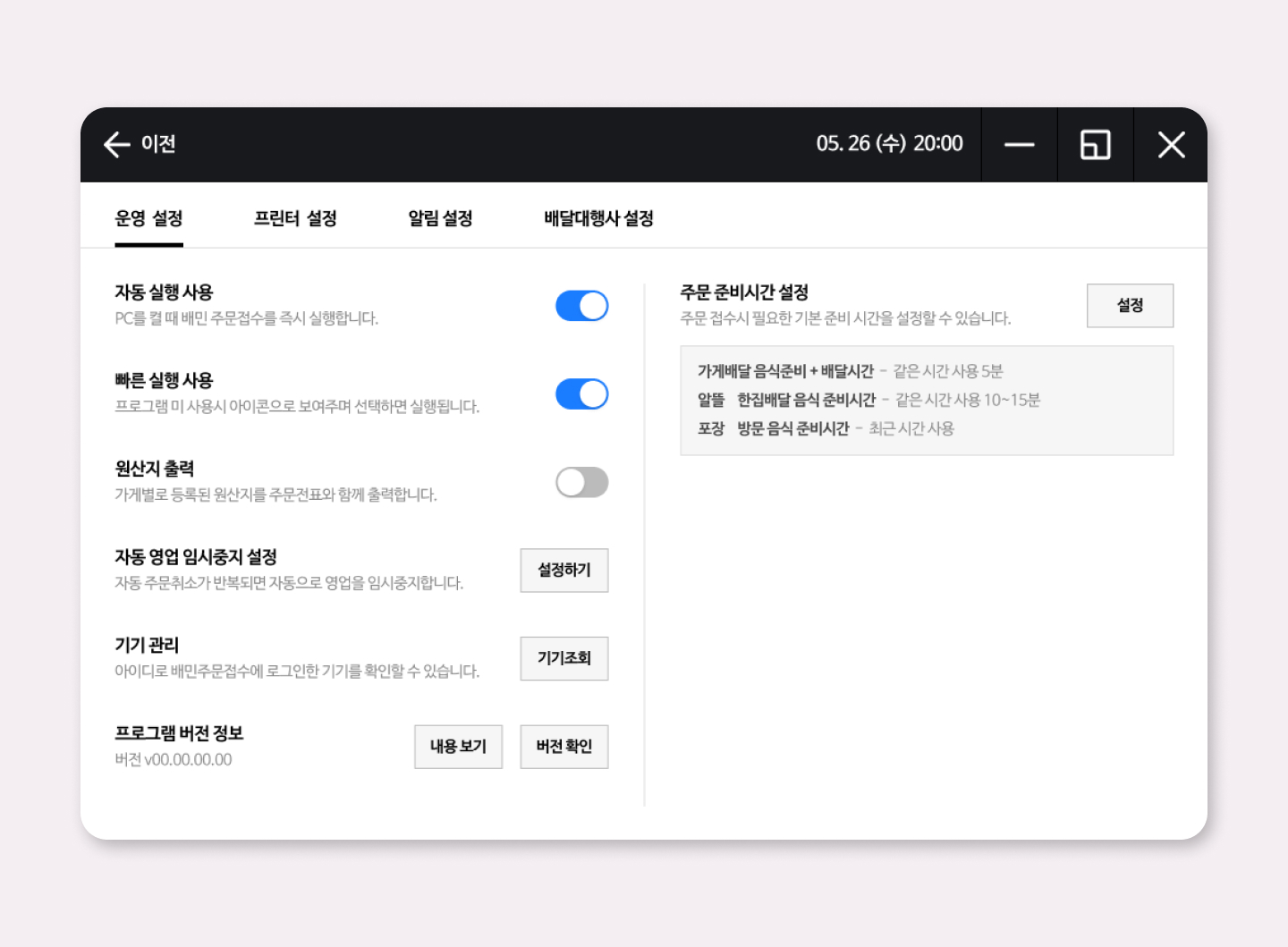Screen dimensions: 1288x947
Task: Click the 주문 준비시간 설정 heading
Action: (x=744, y=292)
